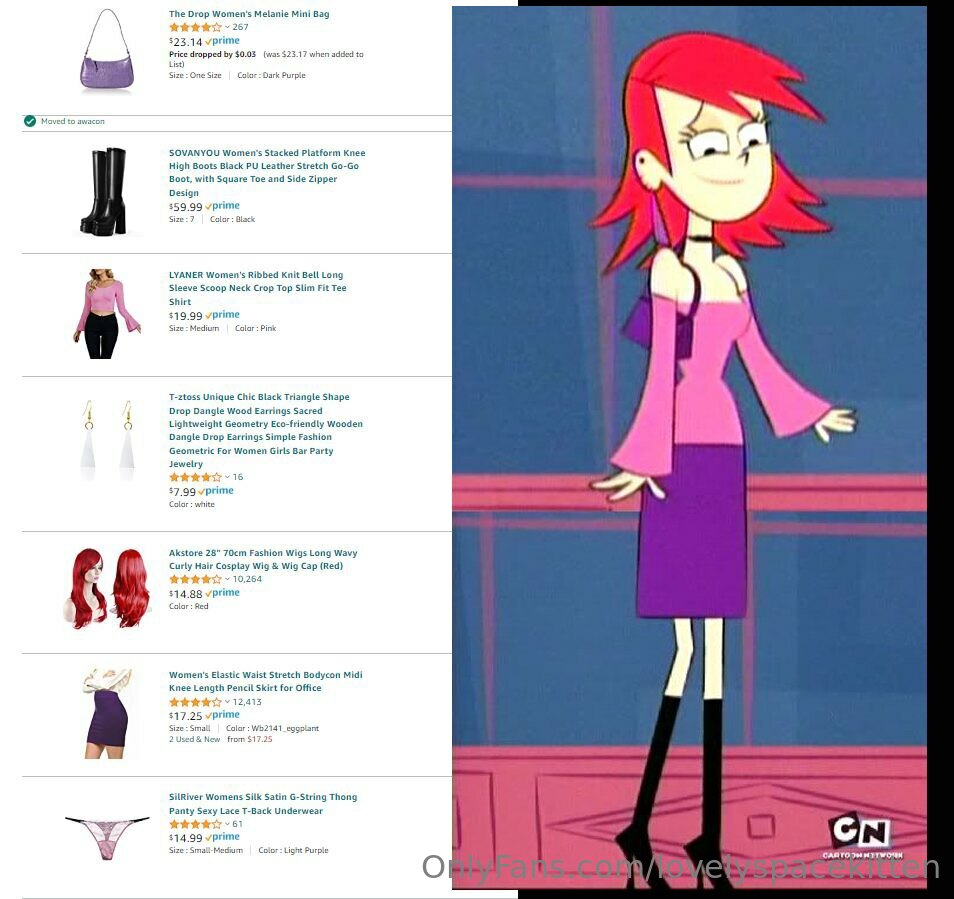Open The Drop Women's Melanie Mini Bag link
Image resolution: width=954 pixels, height=899 pixels.
point(249,13)
